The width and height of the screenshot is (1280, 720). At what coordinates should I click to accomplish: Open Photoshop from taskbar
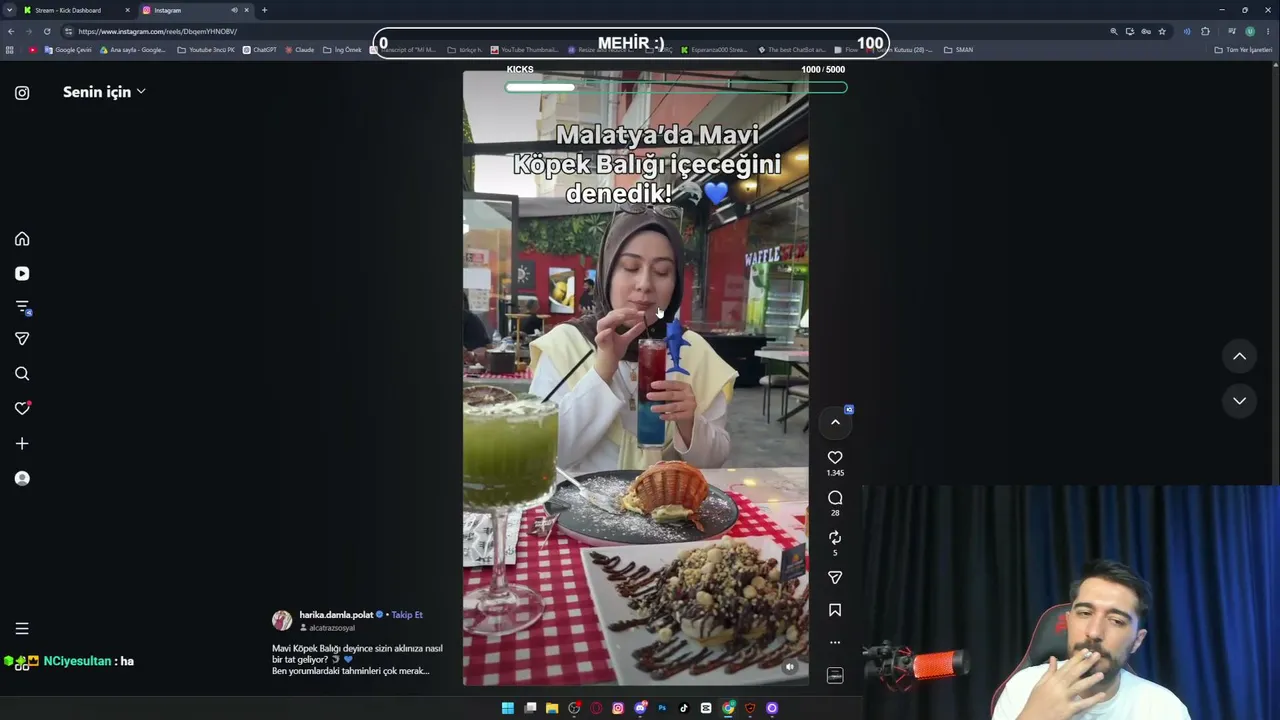pos(662,708)
